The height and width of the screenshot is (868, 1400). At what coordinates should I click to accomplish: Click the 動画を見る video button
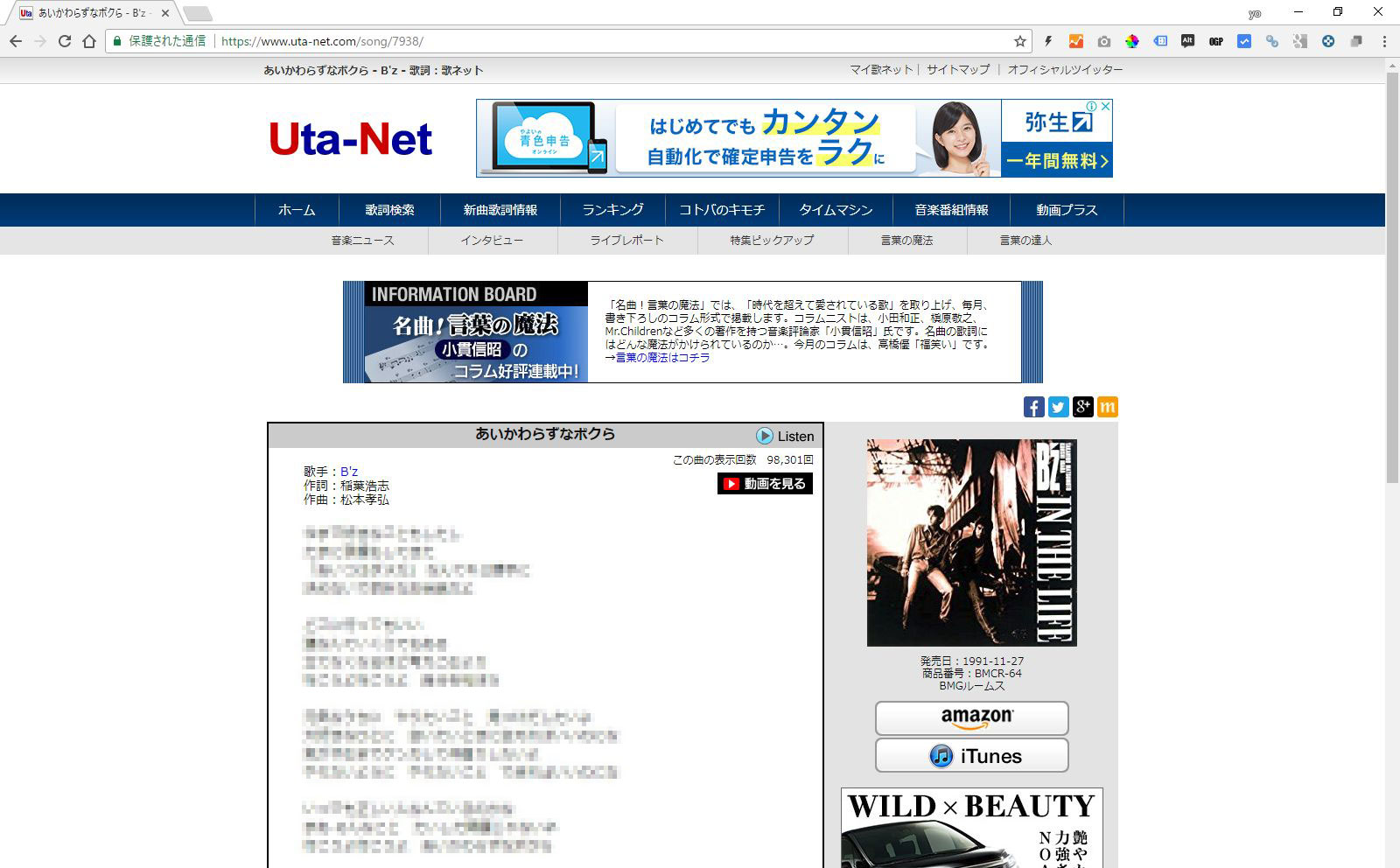765,484
